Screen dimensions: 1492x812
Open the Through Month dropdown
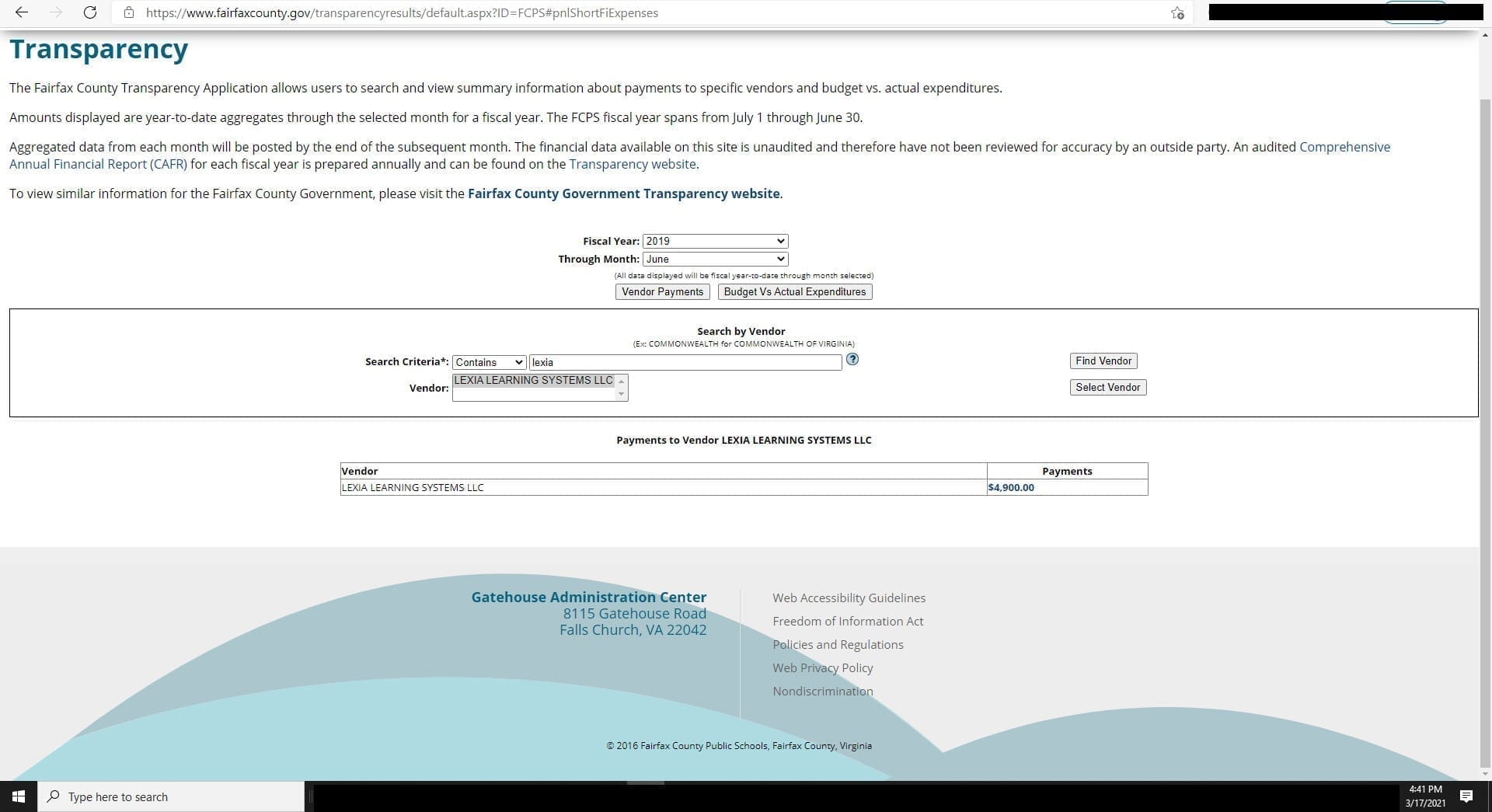pyautogui.click(x=715, y=259)
